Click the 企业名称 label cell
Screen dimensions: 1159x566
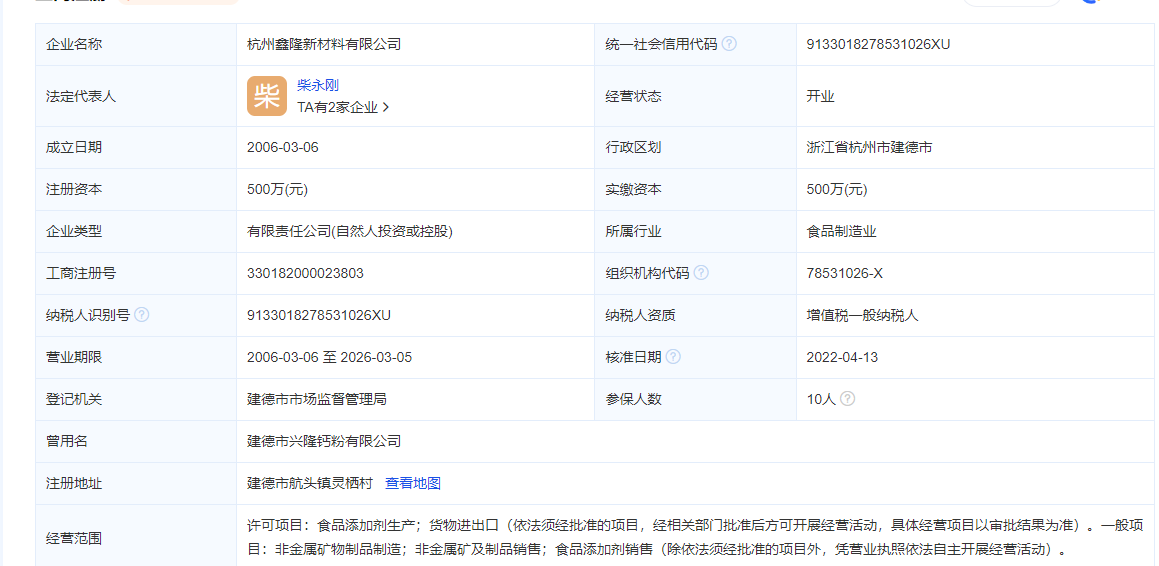pos(136,44)
